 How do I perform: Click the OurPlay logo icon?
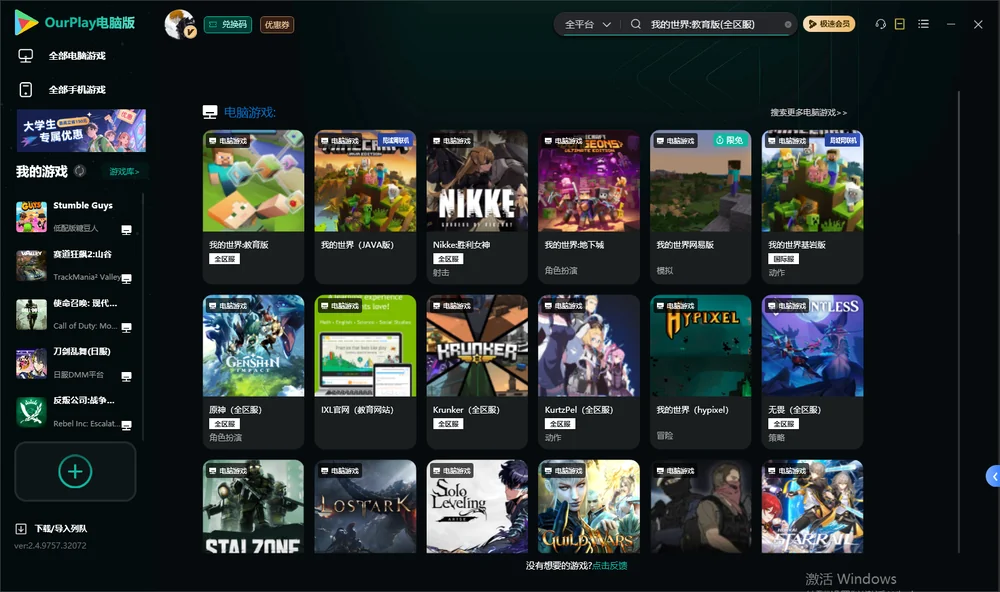pyautogui.click(x=26, y=22)
